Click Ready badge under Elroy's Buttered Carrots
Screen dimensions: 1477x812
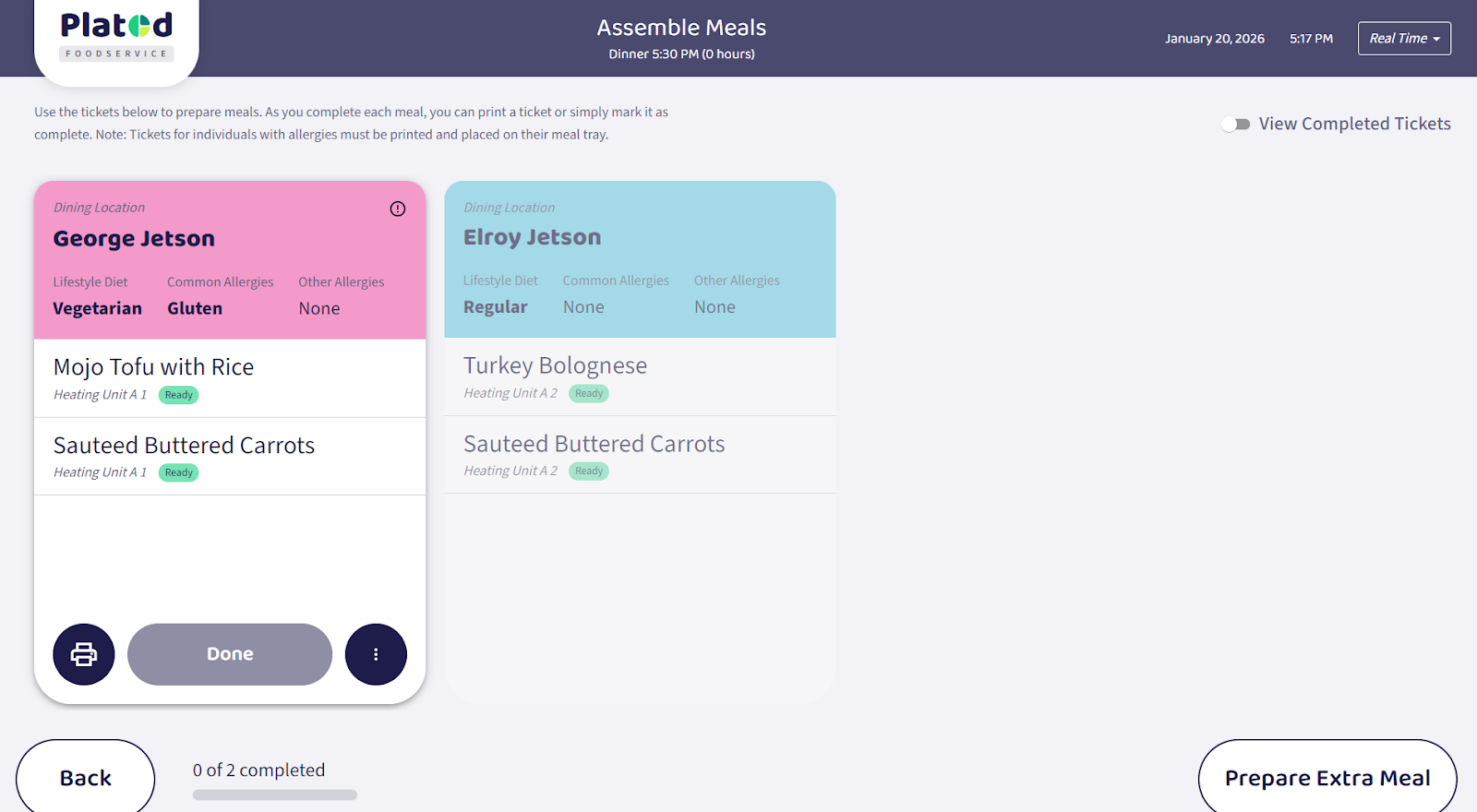click(x=589, y=471)
